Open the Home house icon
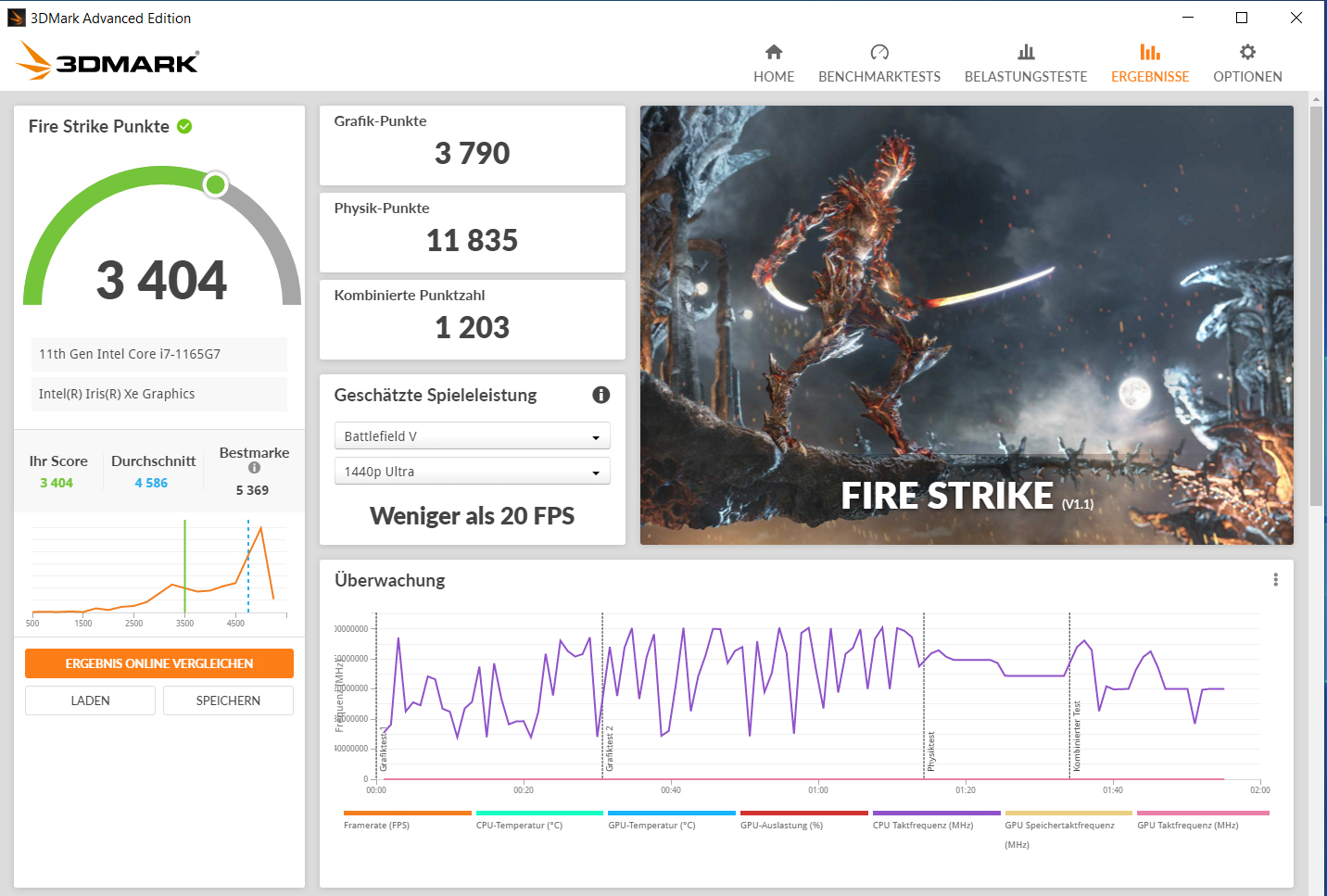The width and height of the screenshot is (1327, 896). pos(774,52)
